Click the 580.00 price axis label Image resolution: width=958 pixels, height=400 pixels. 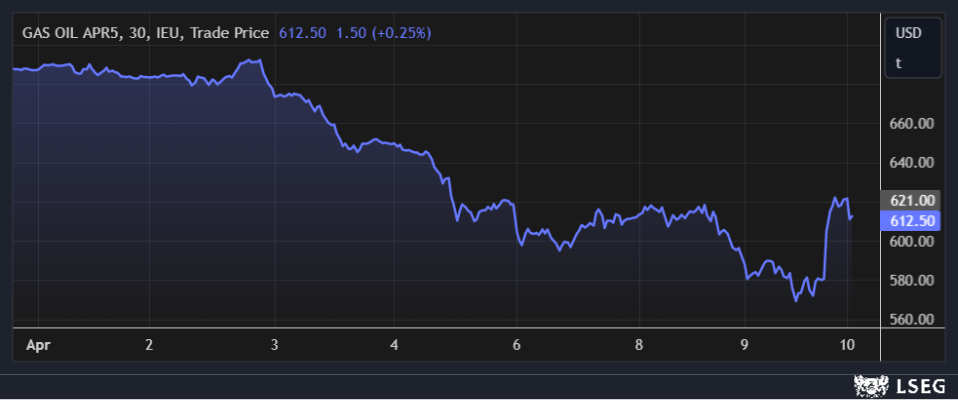[911, 280]
